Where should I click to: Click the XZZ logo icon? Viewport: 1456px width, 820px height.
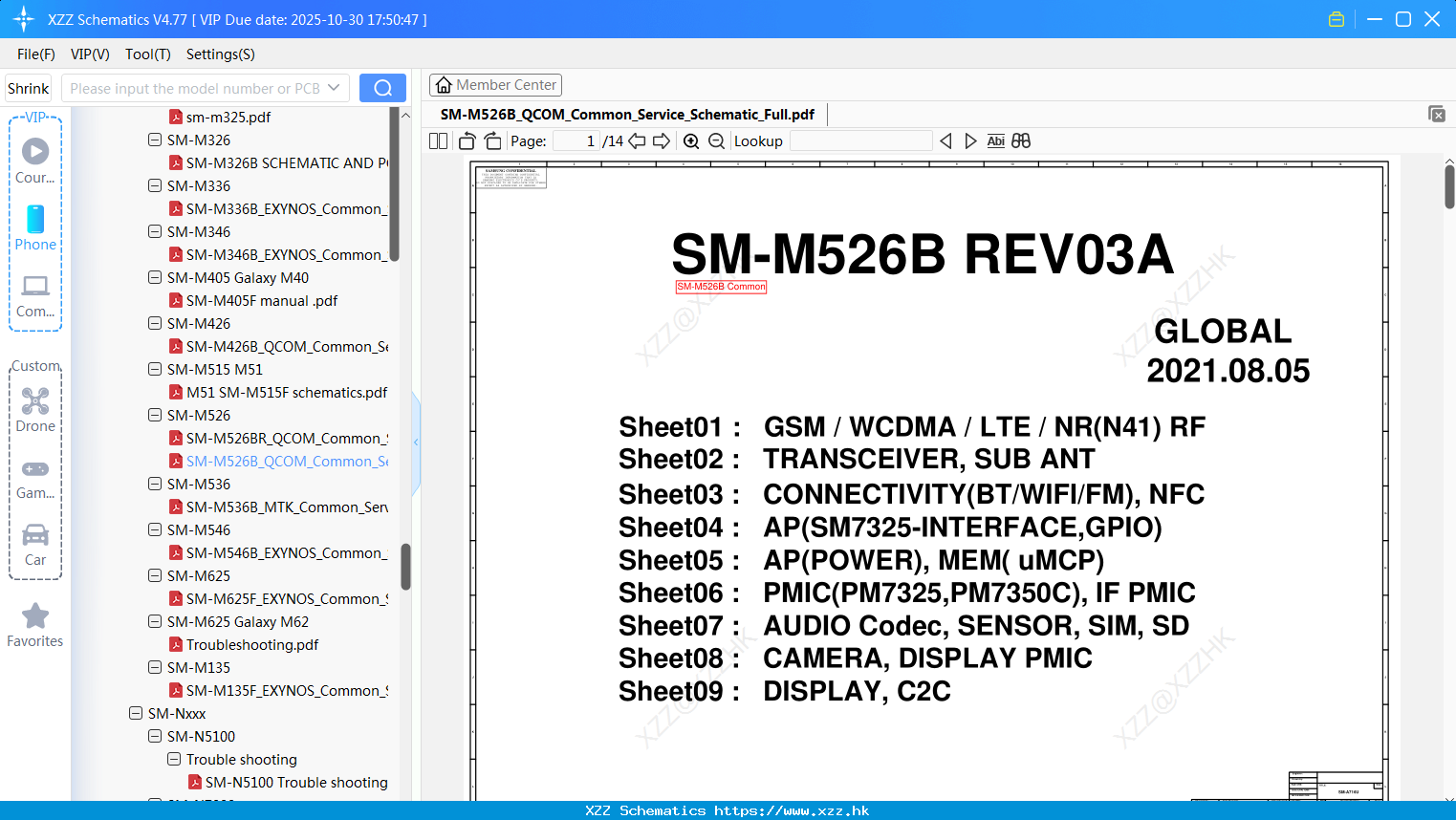point(24,19)
